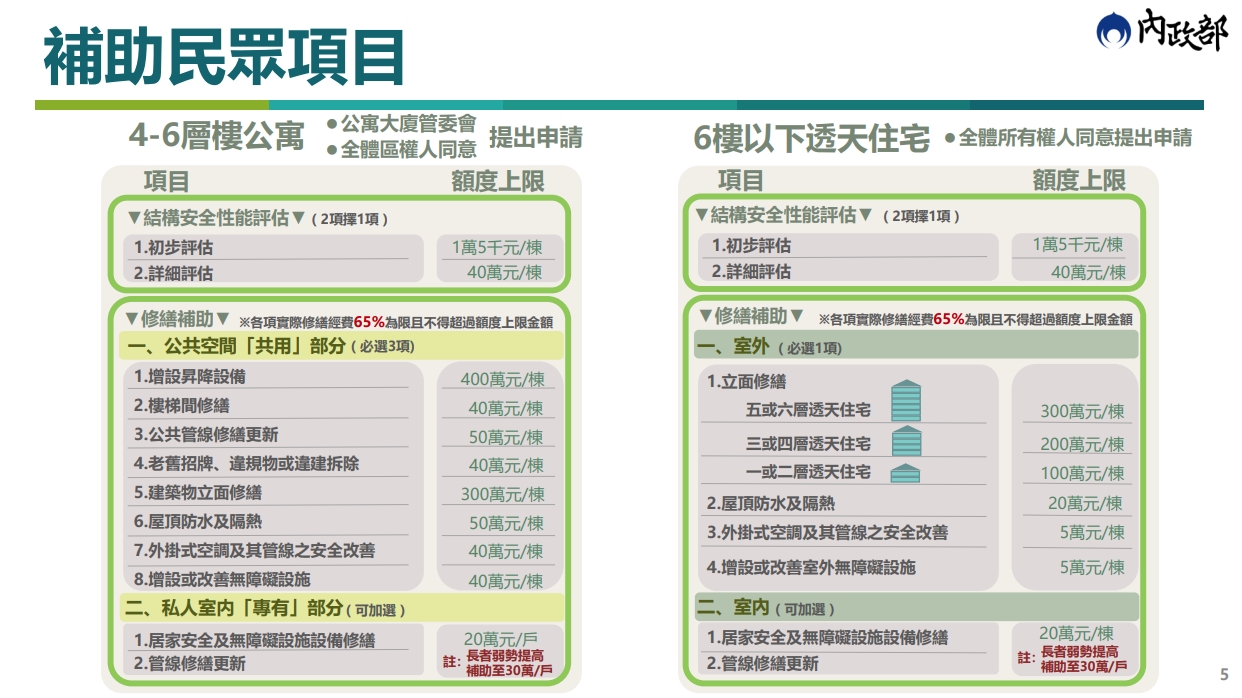The width and height of the screenshot is (1242, 698).
Task: Click the bullet before 全體所有權人同意提出申請
Action: pos(950,139)
